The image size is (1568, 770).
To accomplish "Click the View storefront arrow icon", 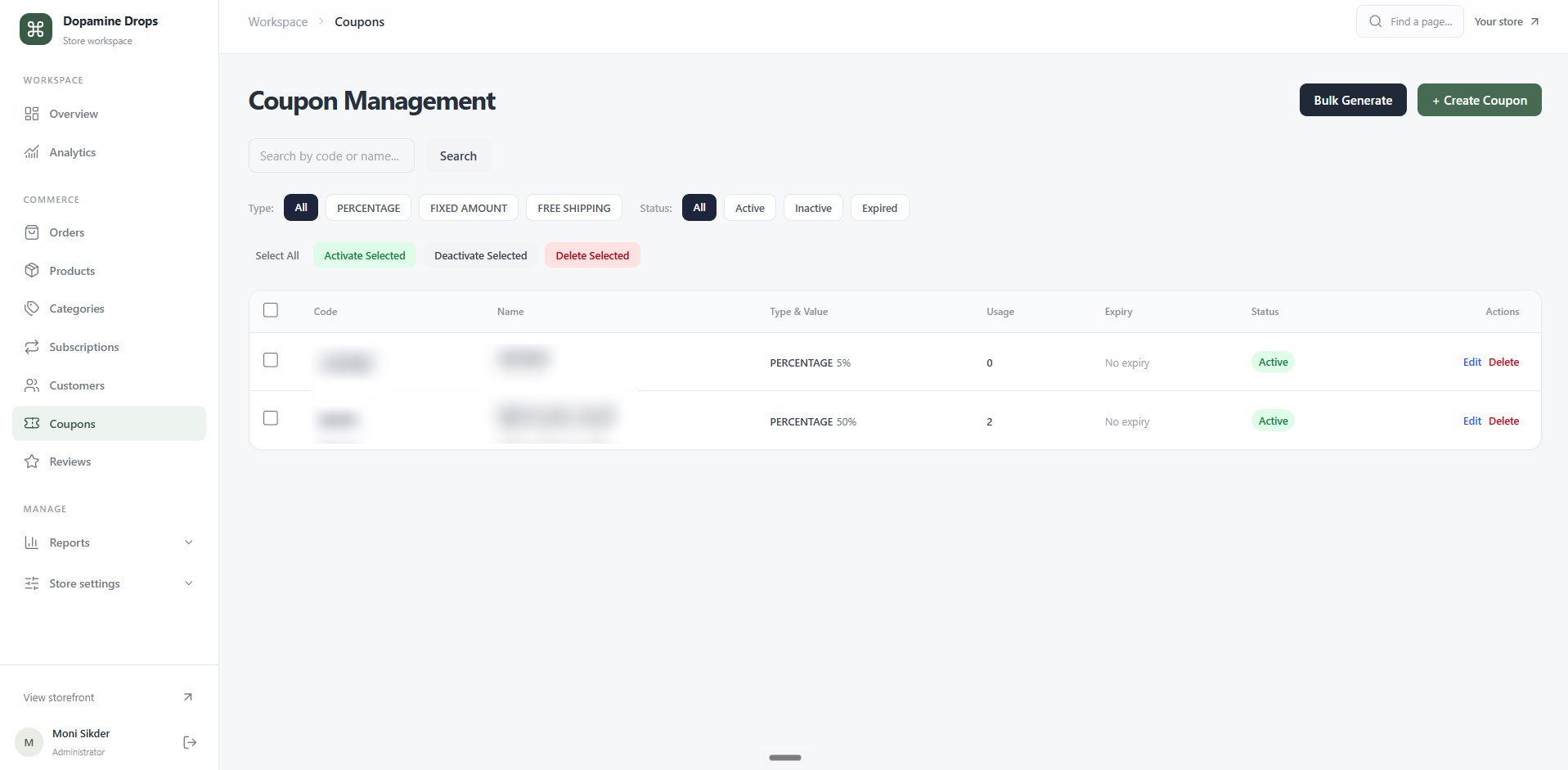I will tap(187, 697).
